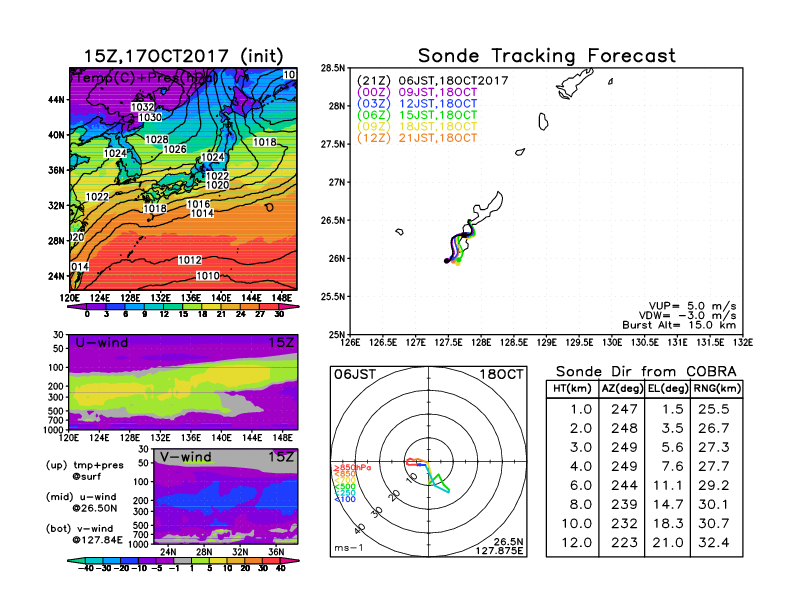Click the '1016' isobar label
Viewport: 792px width, 612px height.
[199, 204]
